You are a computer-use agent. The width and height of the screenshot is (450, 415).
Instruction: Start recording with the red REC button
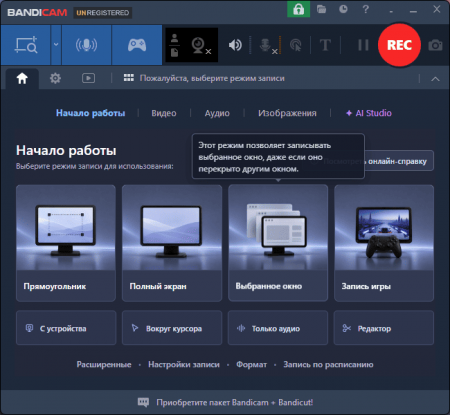click(x=399, y=45)
